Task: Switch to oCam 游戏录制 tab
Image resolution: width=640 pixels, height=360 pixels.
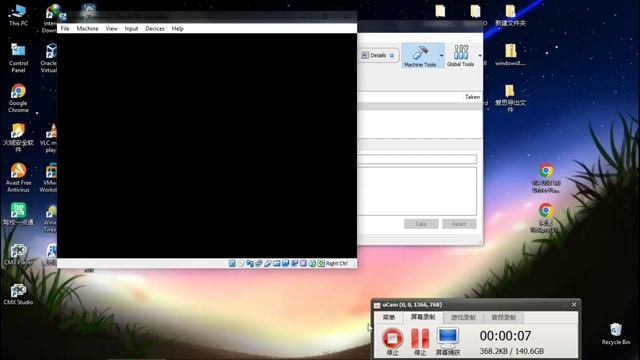Action: pyautogui.click(x=463, y=317)
